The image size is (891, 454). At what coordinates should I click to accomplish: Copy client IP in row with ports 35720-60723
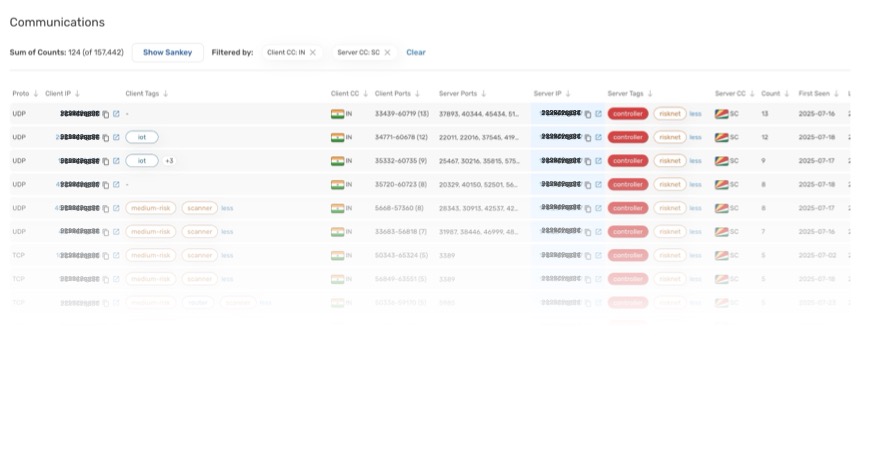106,185
